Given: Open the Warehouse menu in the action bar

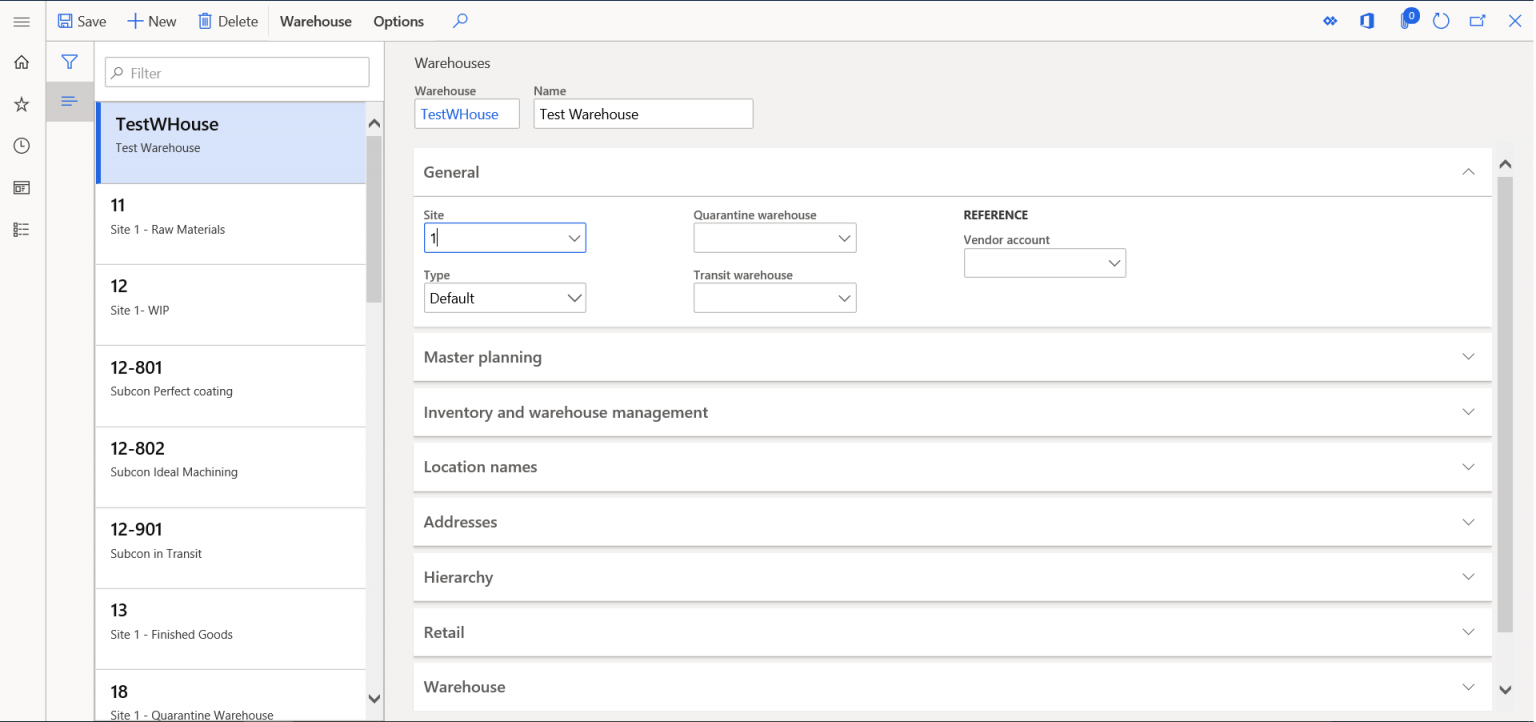Looking at the screenshot, I should [315, 20].
